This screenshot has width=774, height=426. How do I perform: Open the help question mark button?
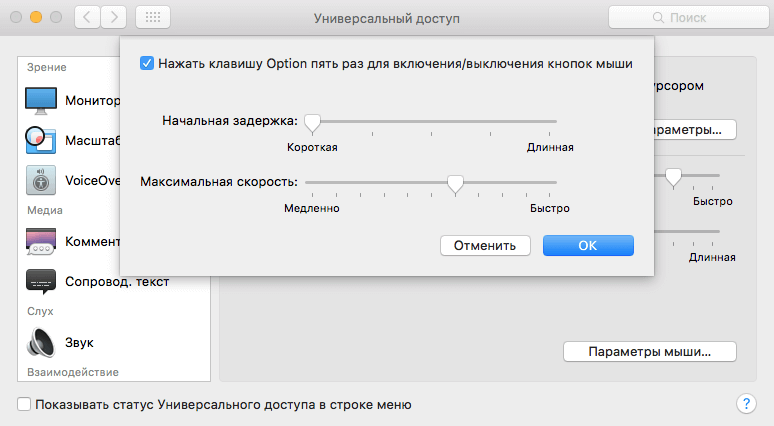(746, 404)
